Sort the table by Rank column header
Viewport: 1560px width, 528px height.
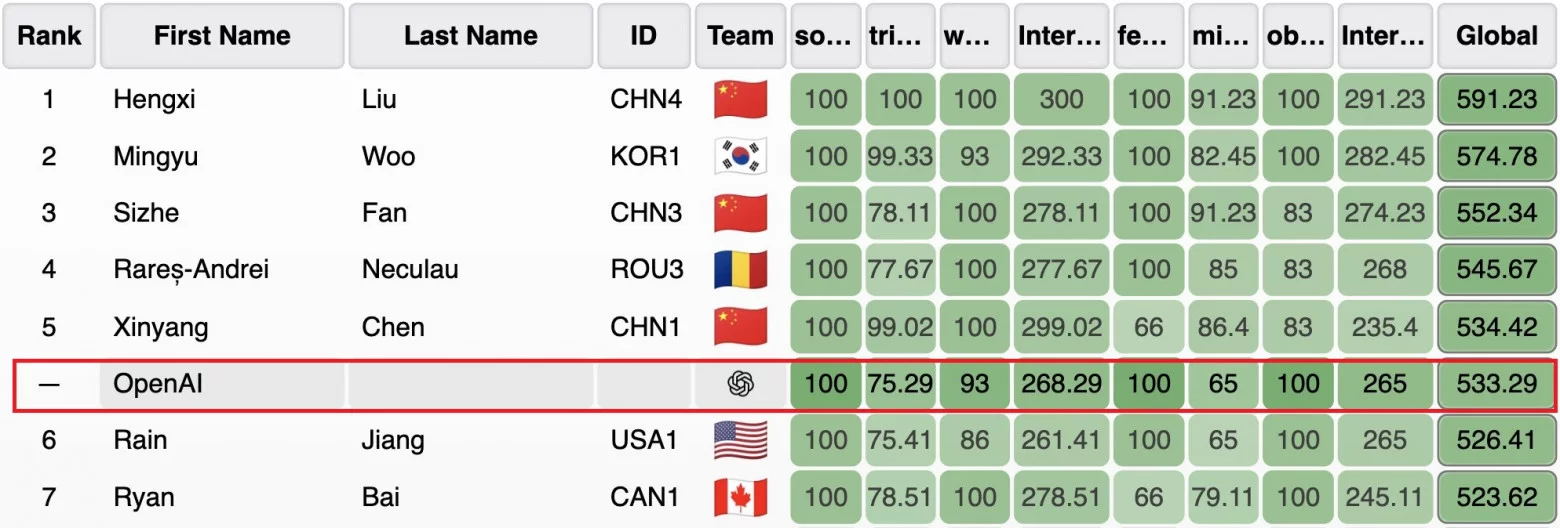(49, 36)
